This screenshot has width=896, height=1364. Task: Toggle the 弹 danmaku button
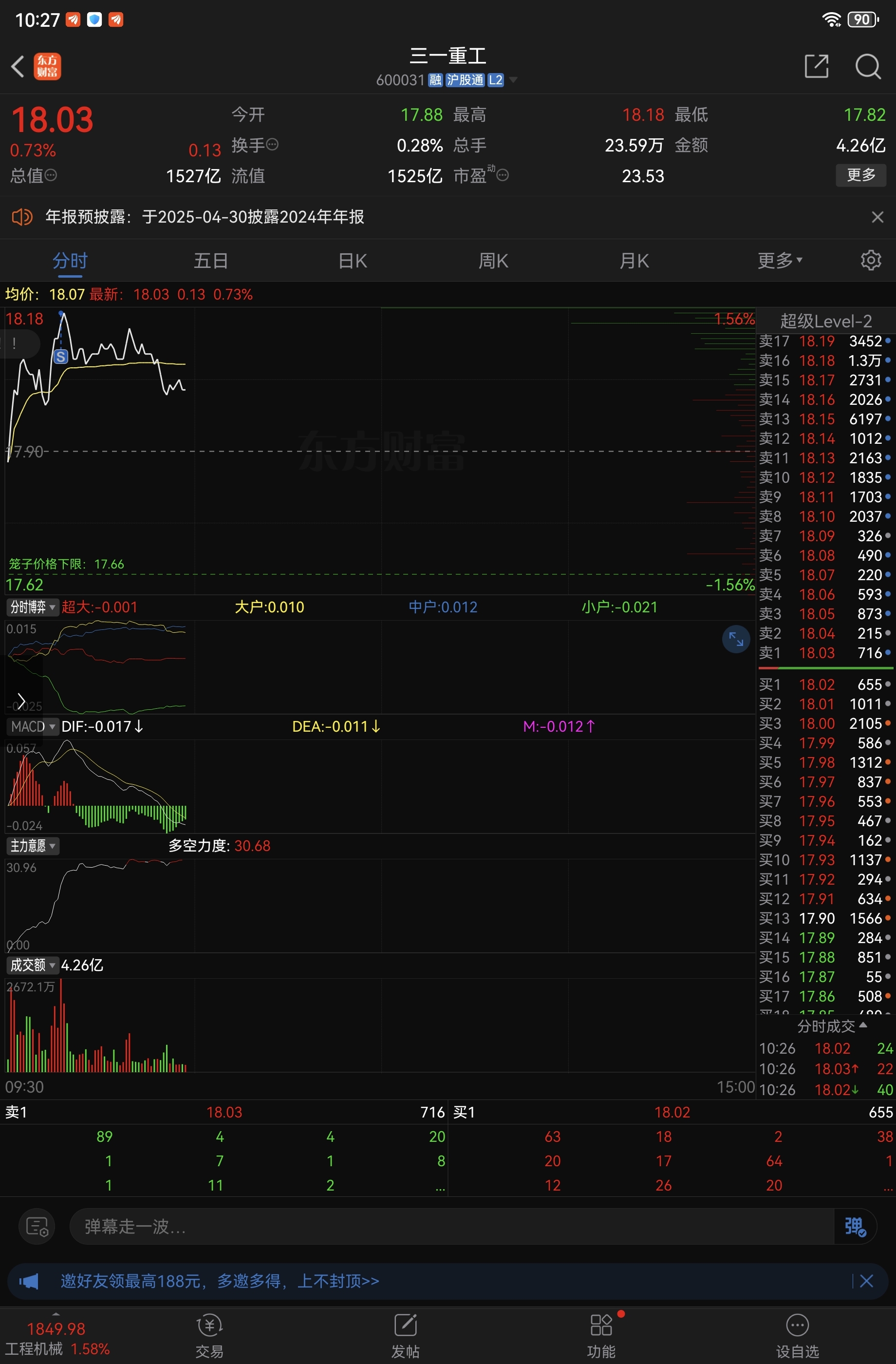point(855,1227)
